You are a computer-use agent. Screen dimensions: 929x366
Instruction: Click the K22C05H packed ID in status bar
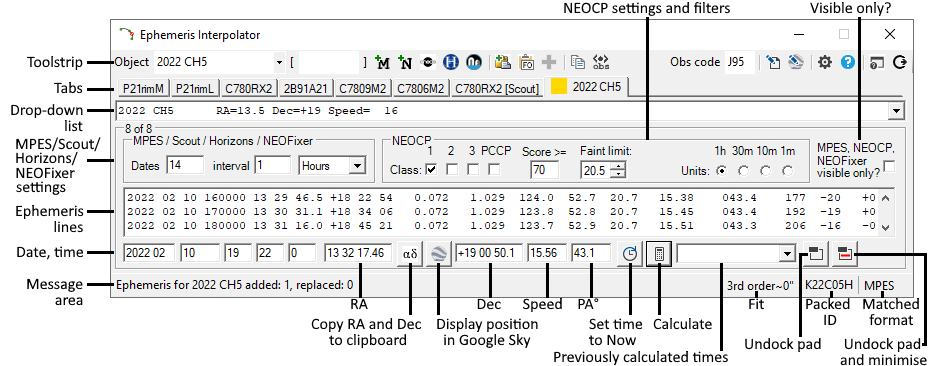click(x=829, y=285)
